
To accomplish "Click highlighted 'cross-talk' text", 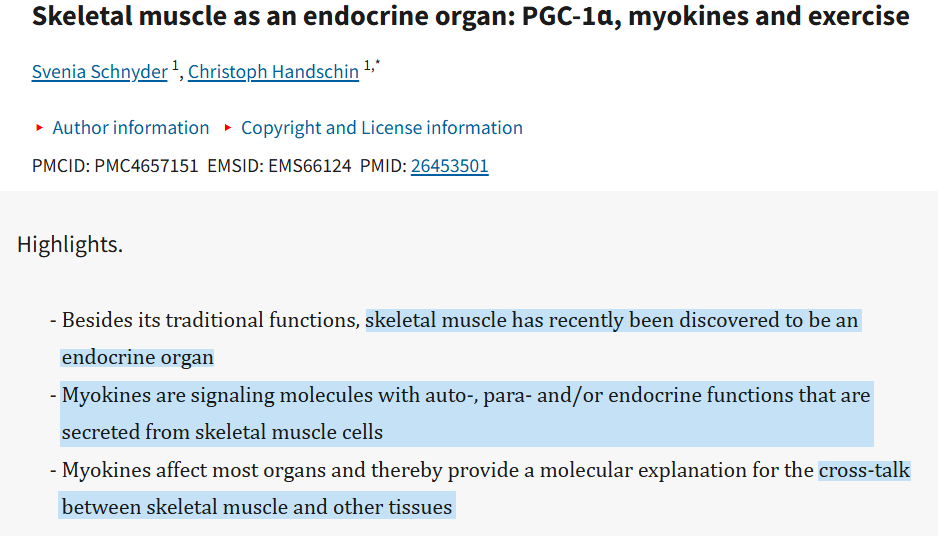I will 864,470.
